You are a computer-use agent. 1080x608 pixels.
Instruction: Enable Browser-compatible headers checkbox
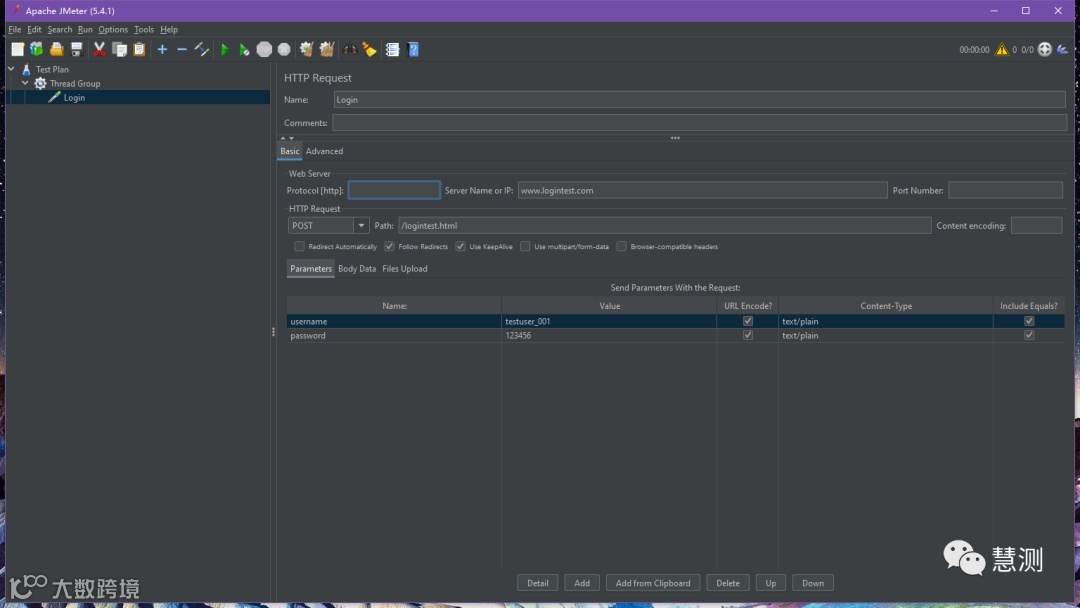coord(621,246)
